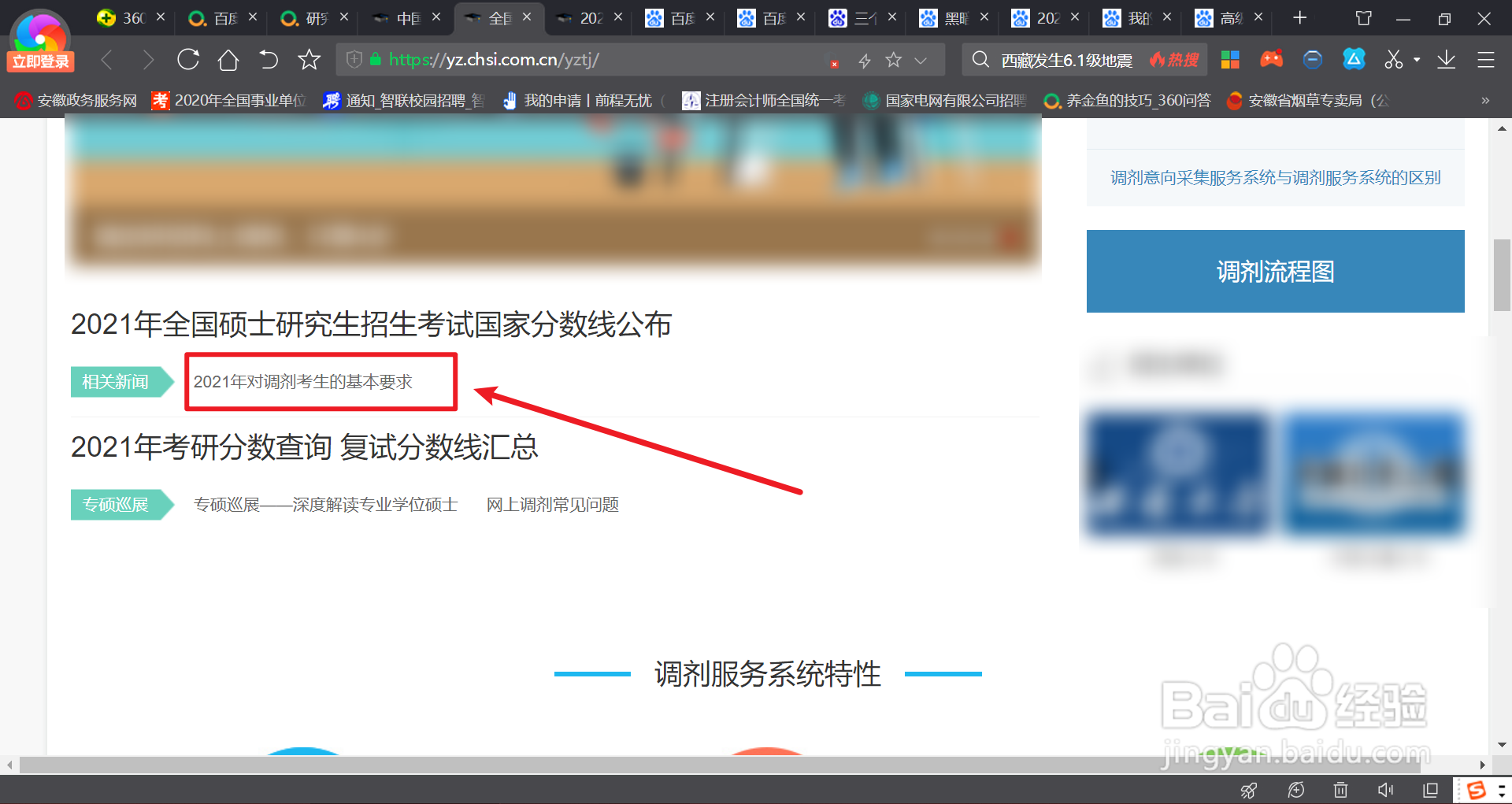Screen dimensions: 1512x804
Task: Toggle the red blocked-content indicator in address bar
Action: pos(833,64)
